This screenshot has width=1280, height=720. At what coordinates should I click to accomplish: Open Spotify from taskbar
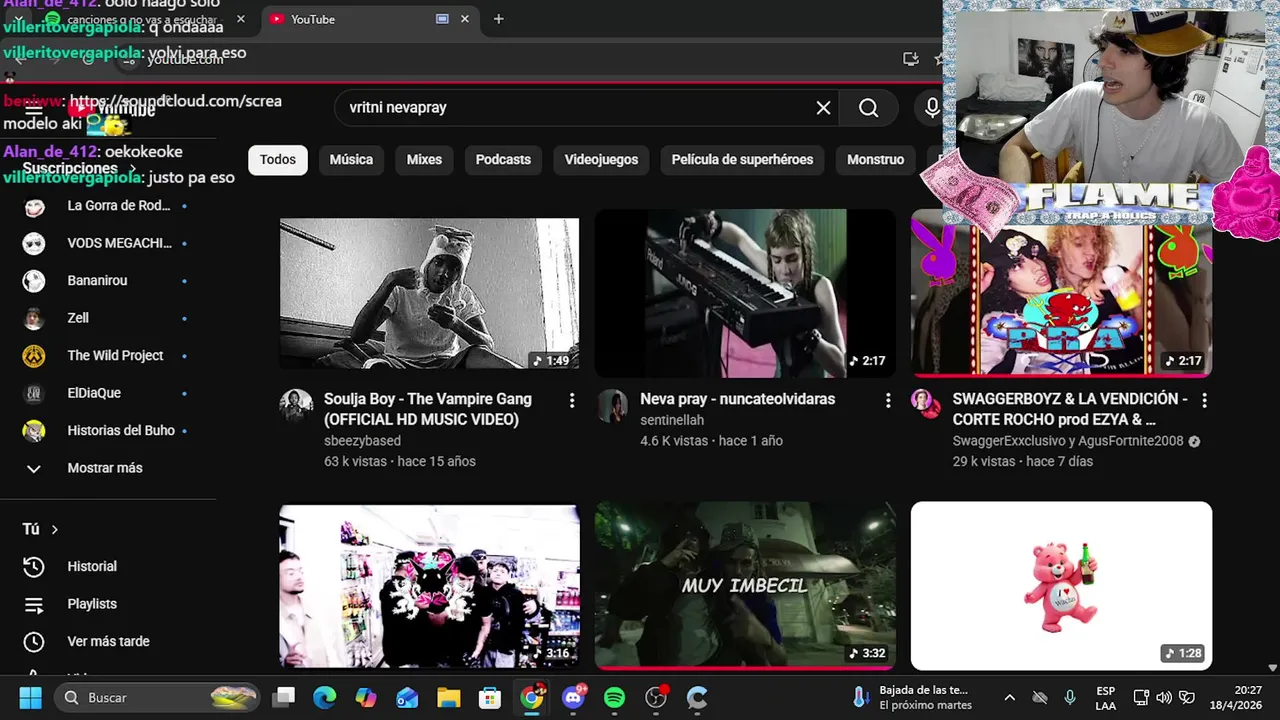click(614, 697)
